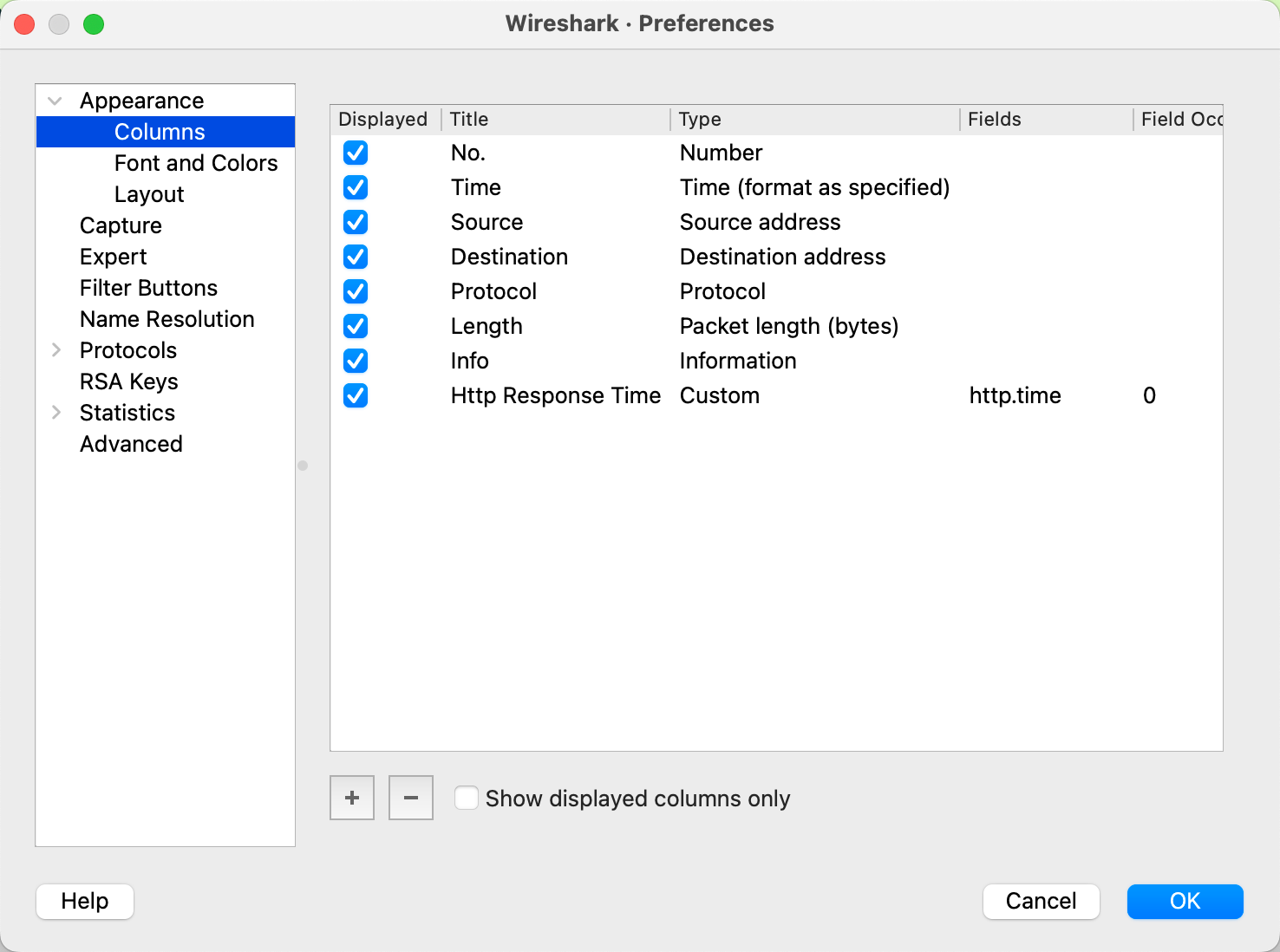Toggle the Displayed checkbox for Source

356,222
